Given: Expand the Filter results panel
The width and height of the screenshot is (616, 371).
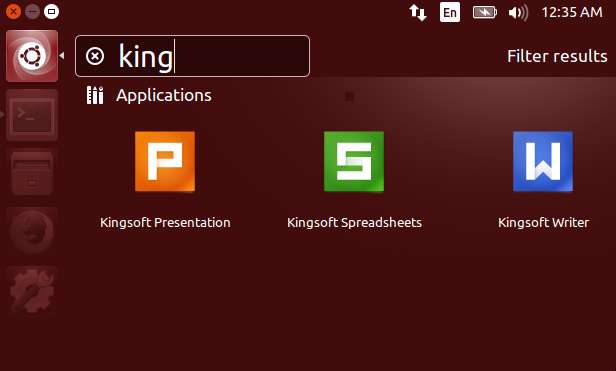Looking at the screenshot, I should [x=557, y=56].
